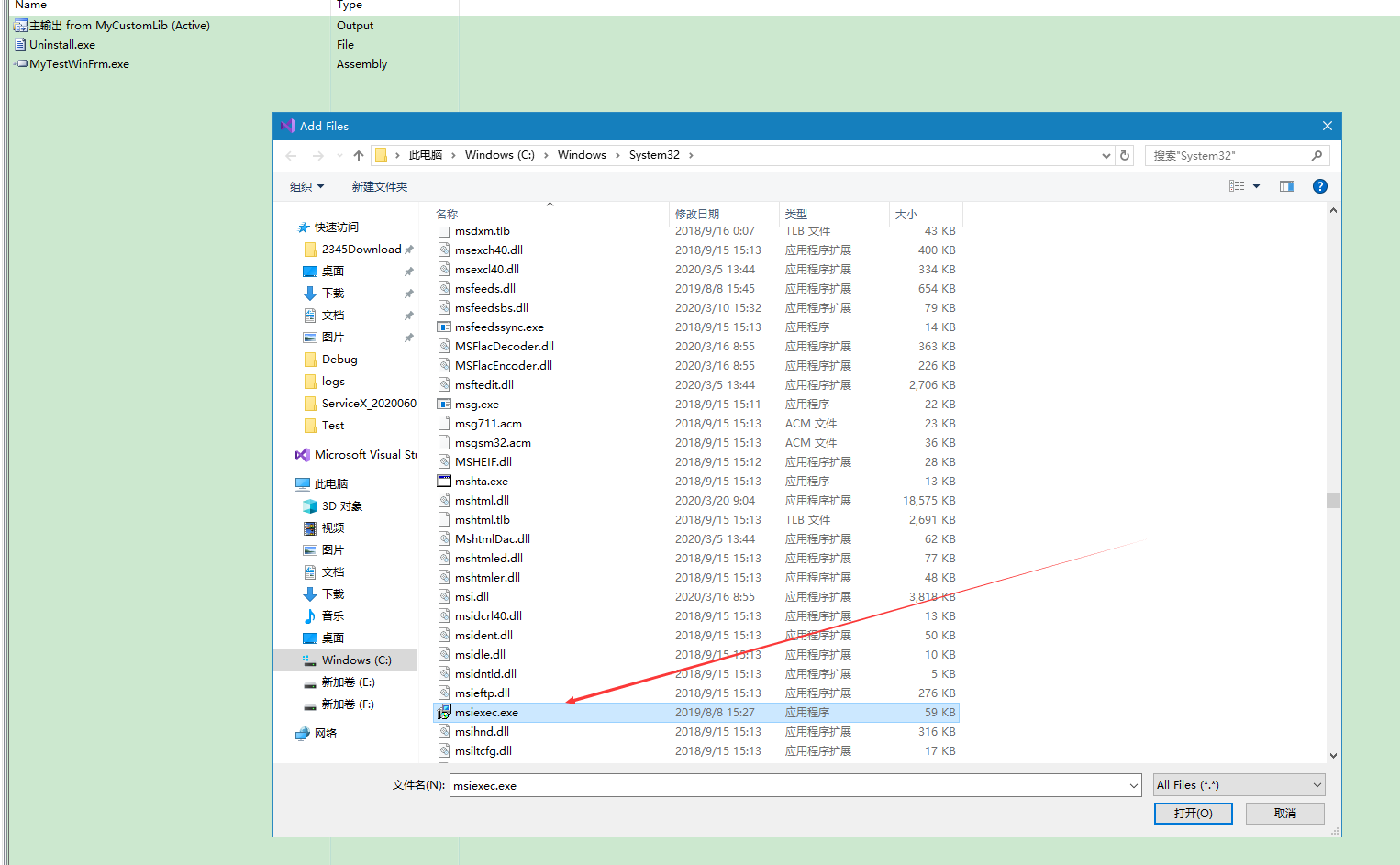Navigate up to the Windows folder
The width and height of the screenshot is (1400, 865).
pos(358,155)
